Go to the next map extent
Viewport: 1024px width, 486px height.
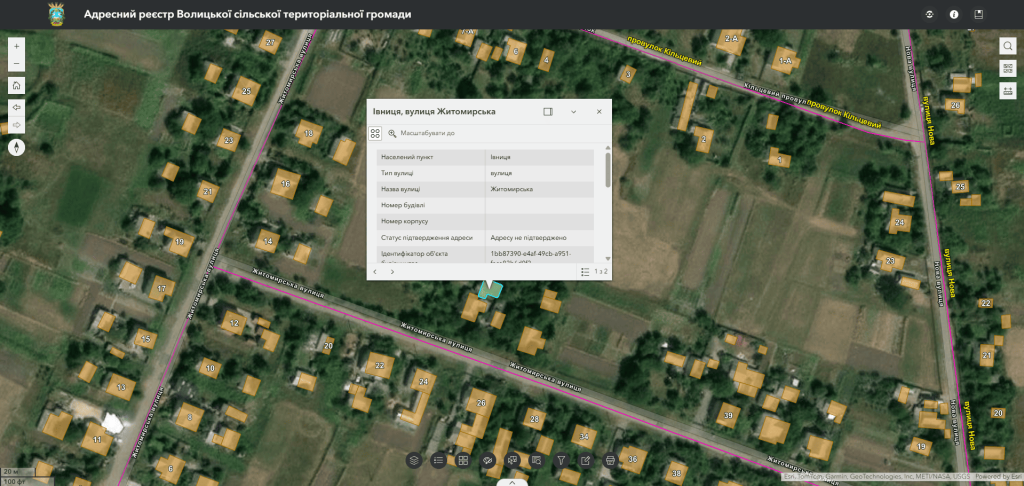click(x=16, y=124)
